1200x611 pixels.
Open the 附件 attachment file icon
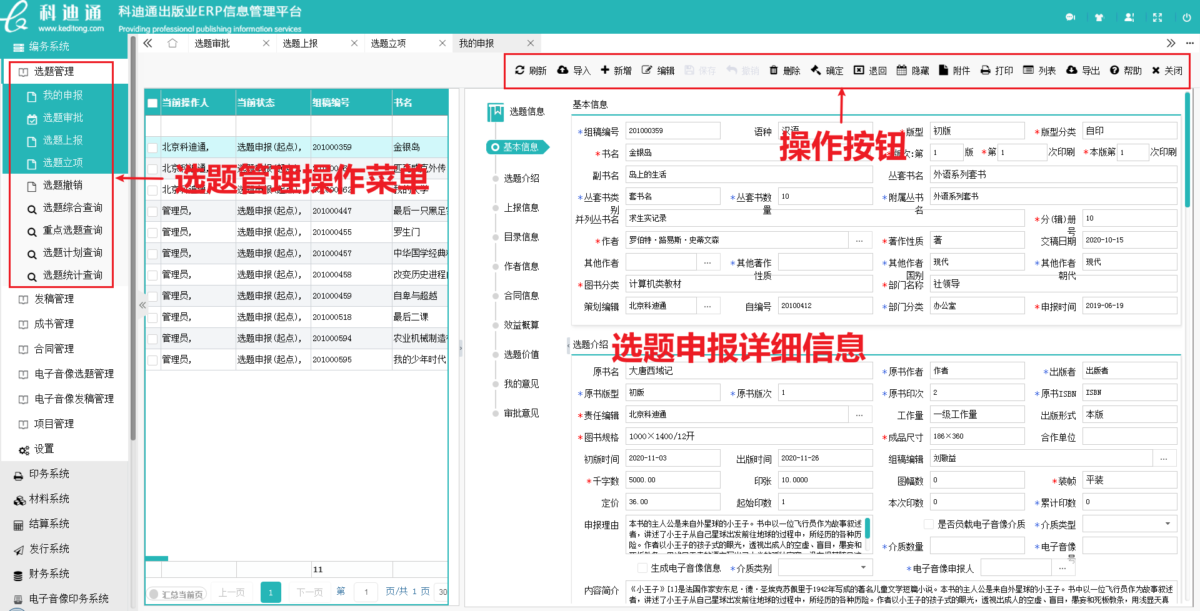point(943,71)
